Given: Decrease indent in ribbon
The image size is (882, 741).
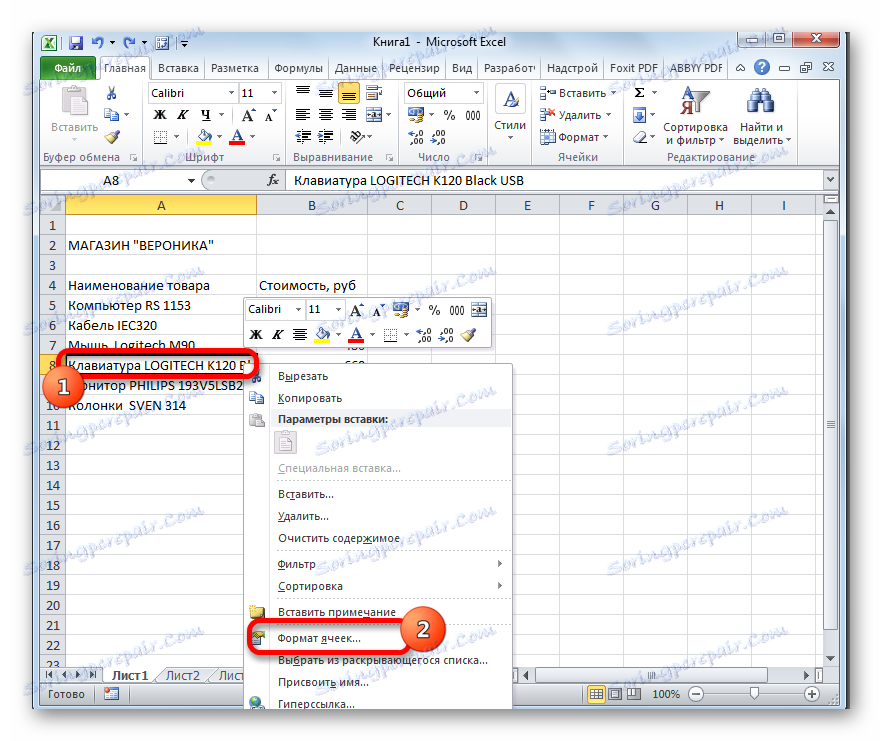Looking at the screenshot, I should (x=303, y=137).
